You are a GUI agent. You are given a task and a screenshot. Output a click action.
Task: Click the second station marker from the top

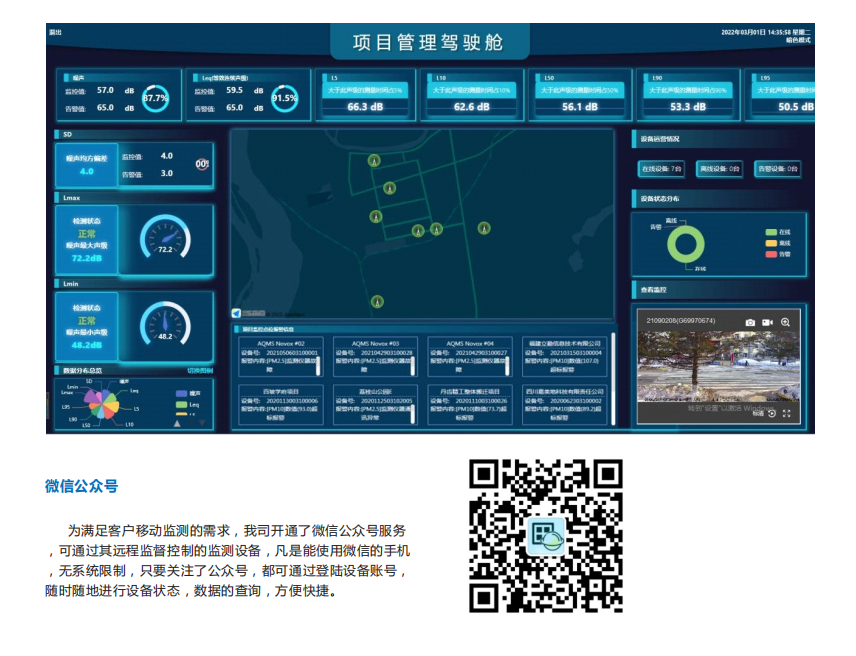point(389,188)
